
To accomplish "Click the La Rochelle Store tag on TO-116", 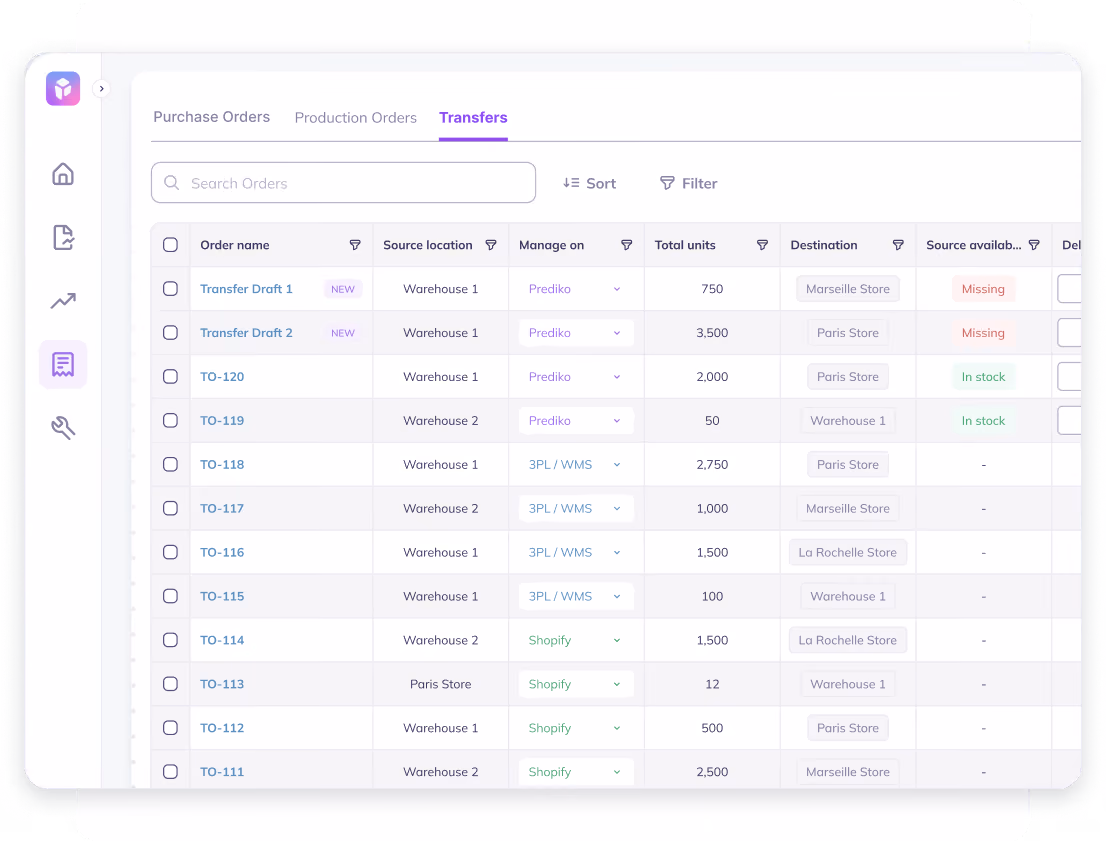I will pyautogui.click(x=848, y=552).
